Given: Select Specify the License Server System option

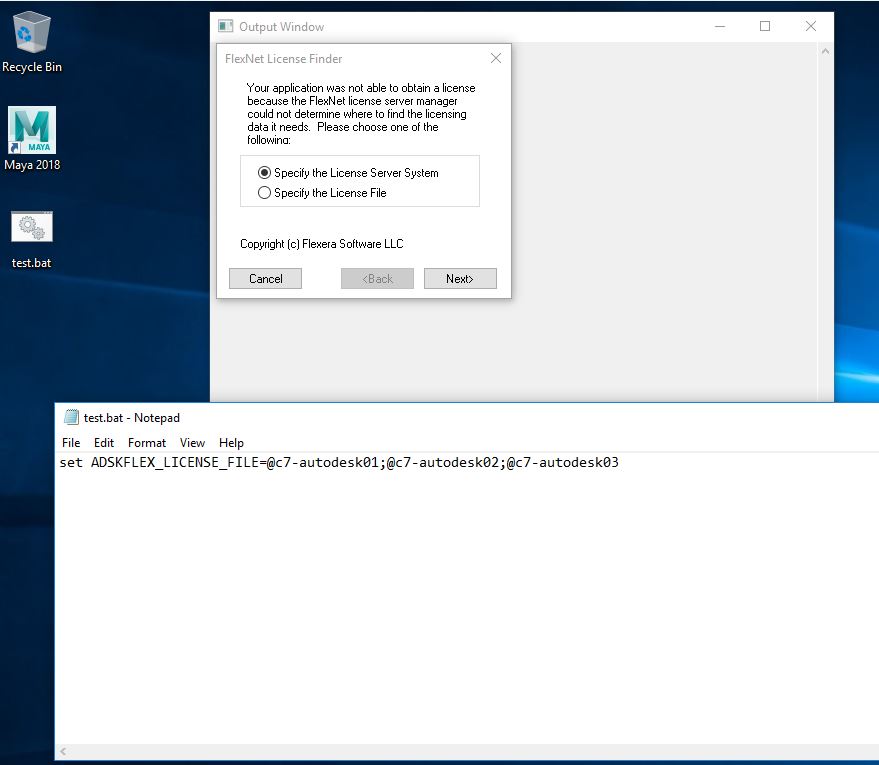Looking at the screenshot, I should tap(348, 173).
